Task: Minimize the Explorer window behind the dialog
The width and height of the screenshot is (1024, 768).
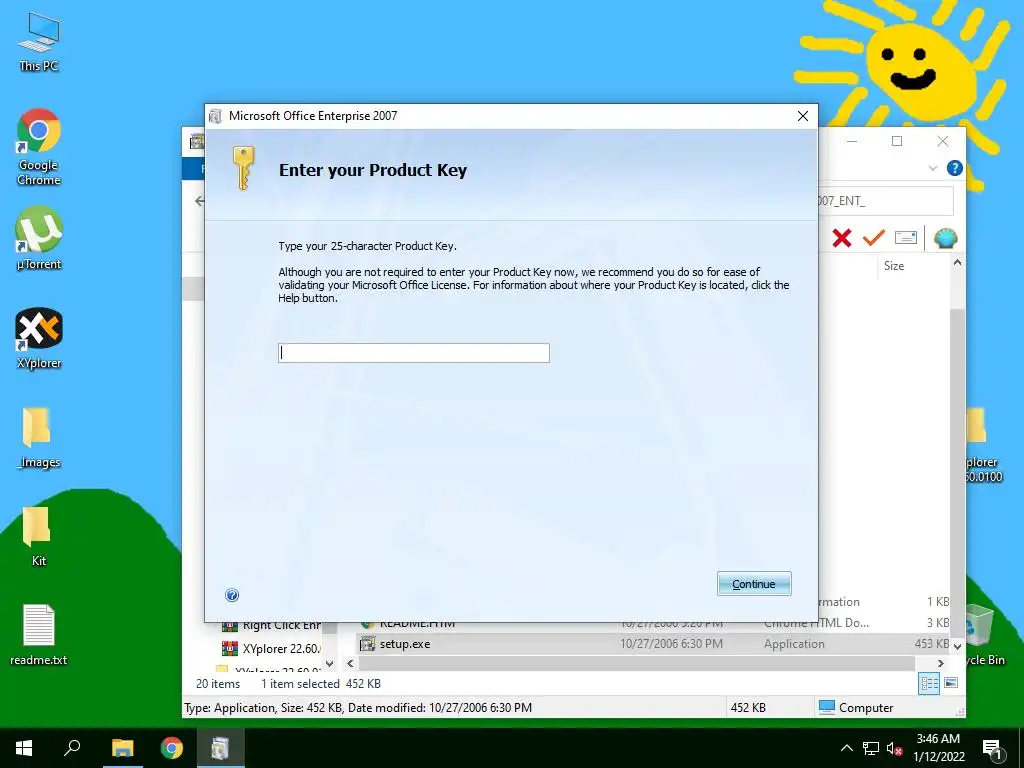Action: point(852,141)
